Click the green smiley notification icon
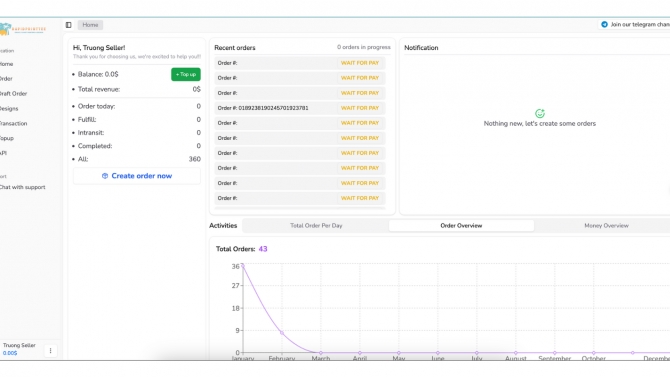 click(x=540, y=113)
